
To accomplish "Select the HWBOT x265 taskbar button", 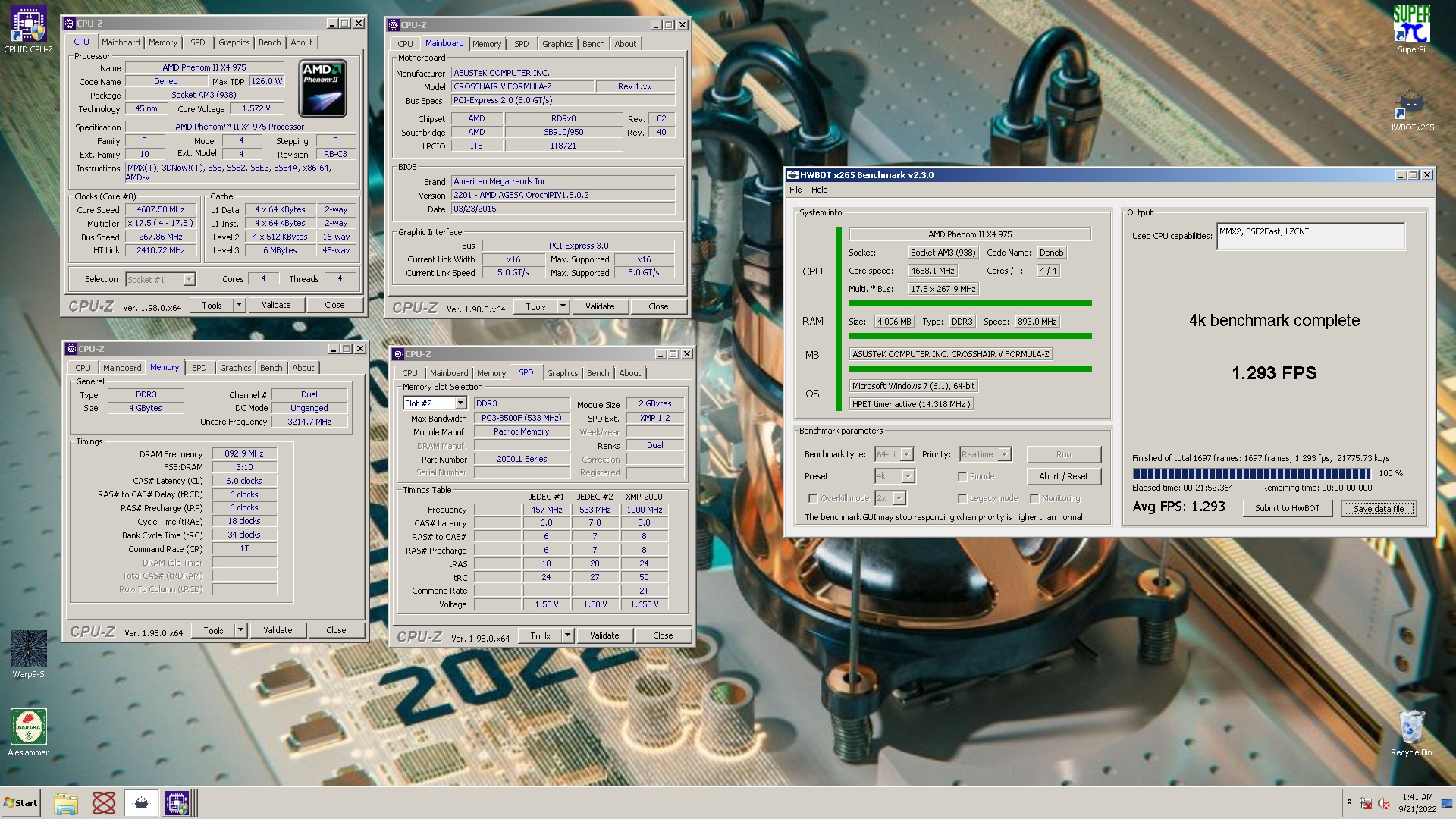I will (x=141, y=803).
